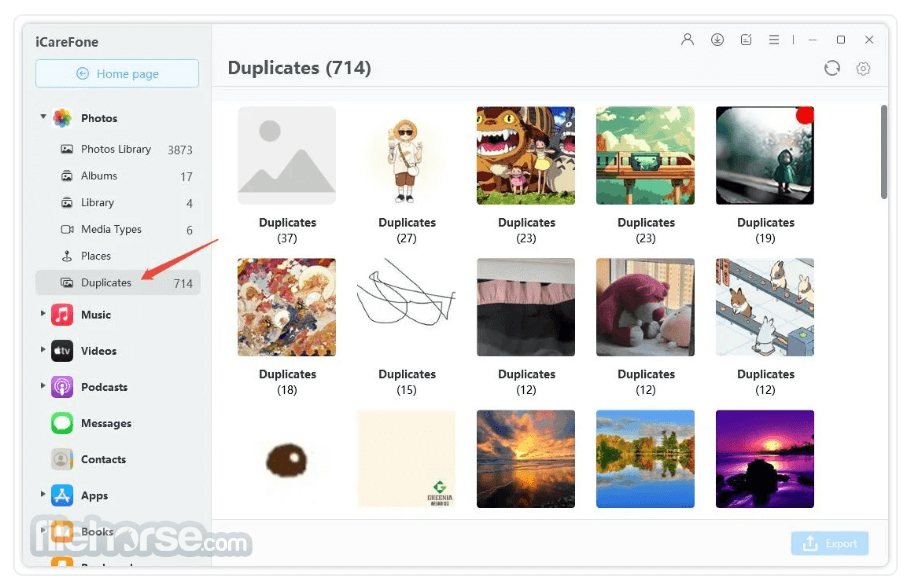Open pink teddy bear Duplicates (12) thumbnail

click(646, 307)
